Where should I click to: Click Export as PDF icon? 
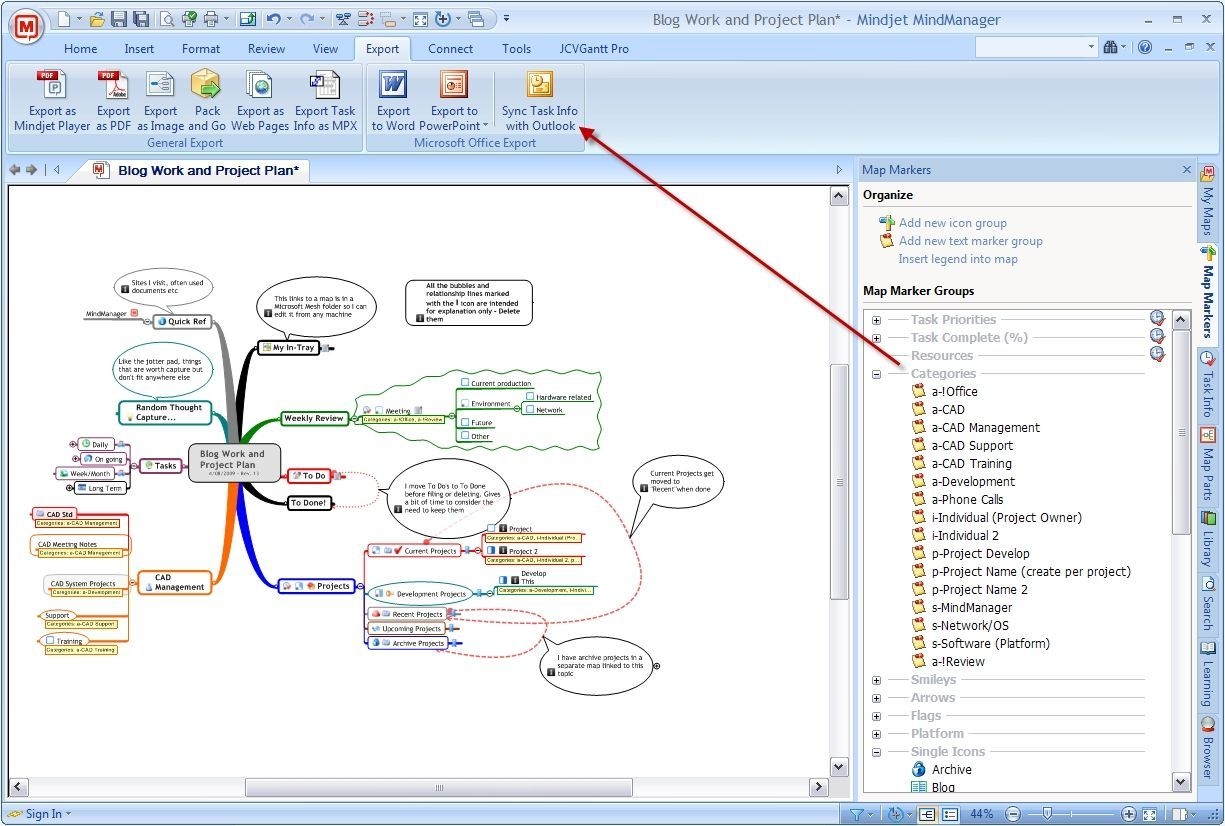pyautogui.click(x=113, y=85)
